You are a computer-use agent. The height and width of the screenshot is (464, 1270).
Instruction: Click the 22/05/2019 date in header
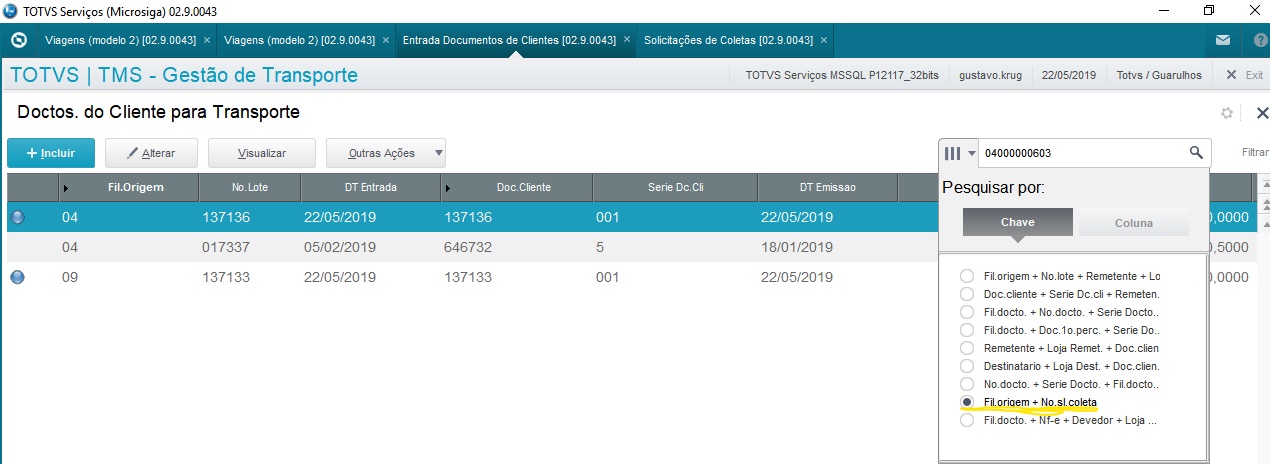point(1069,75)
